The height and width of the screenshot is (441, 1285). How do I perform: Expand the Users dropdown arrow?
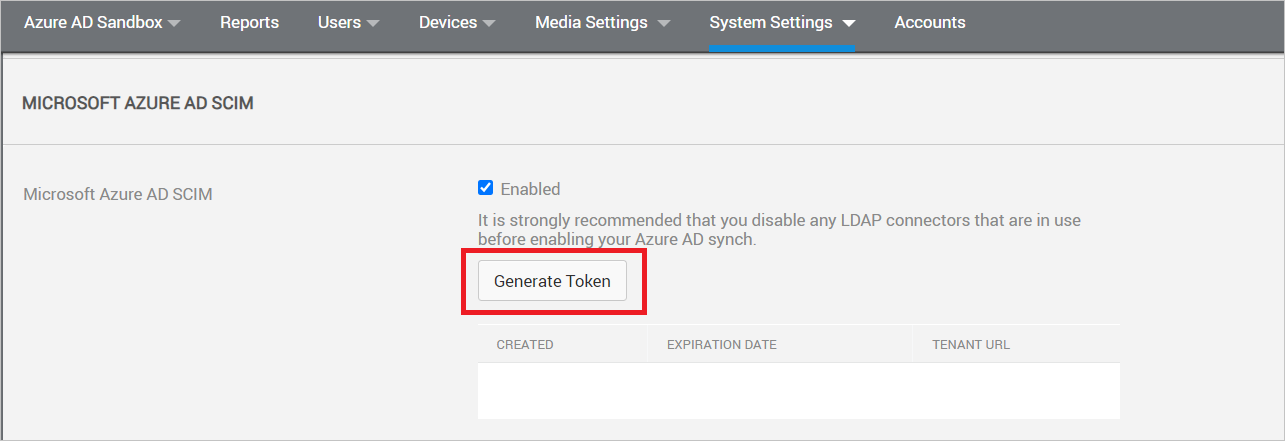(x=373, y=23)
